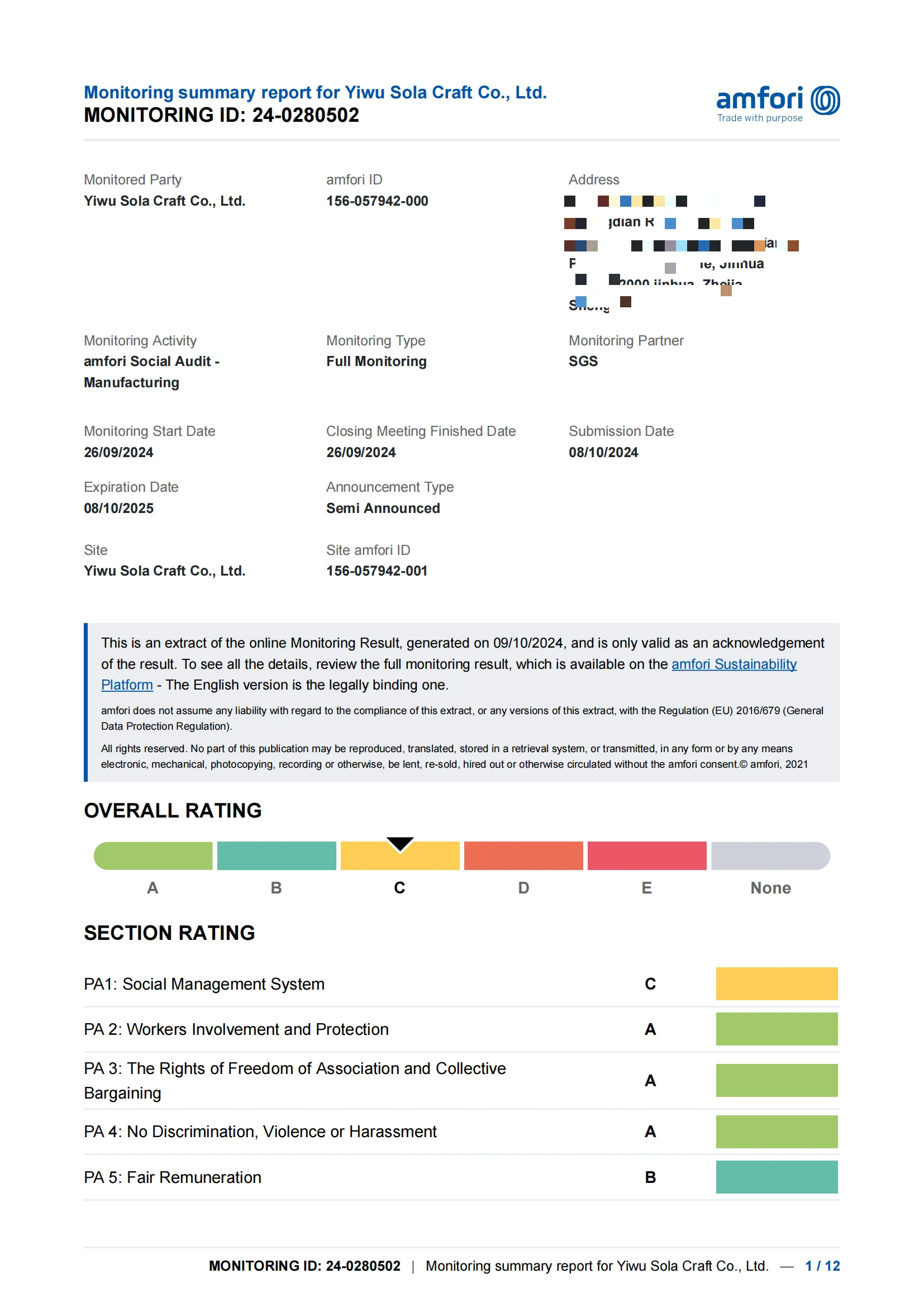Click the Site amfori ID 156-057942-001

point(377,571)
